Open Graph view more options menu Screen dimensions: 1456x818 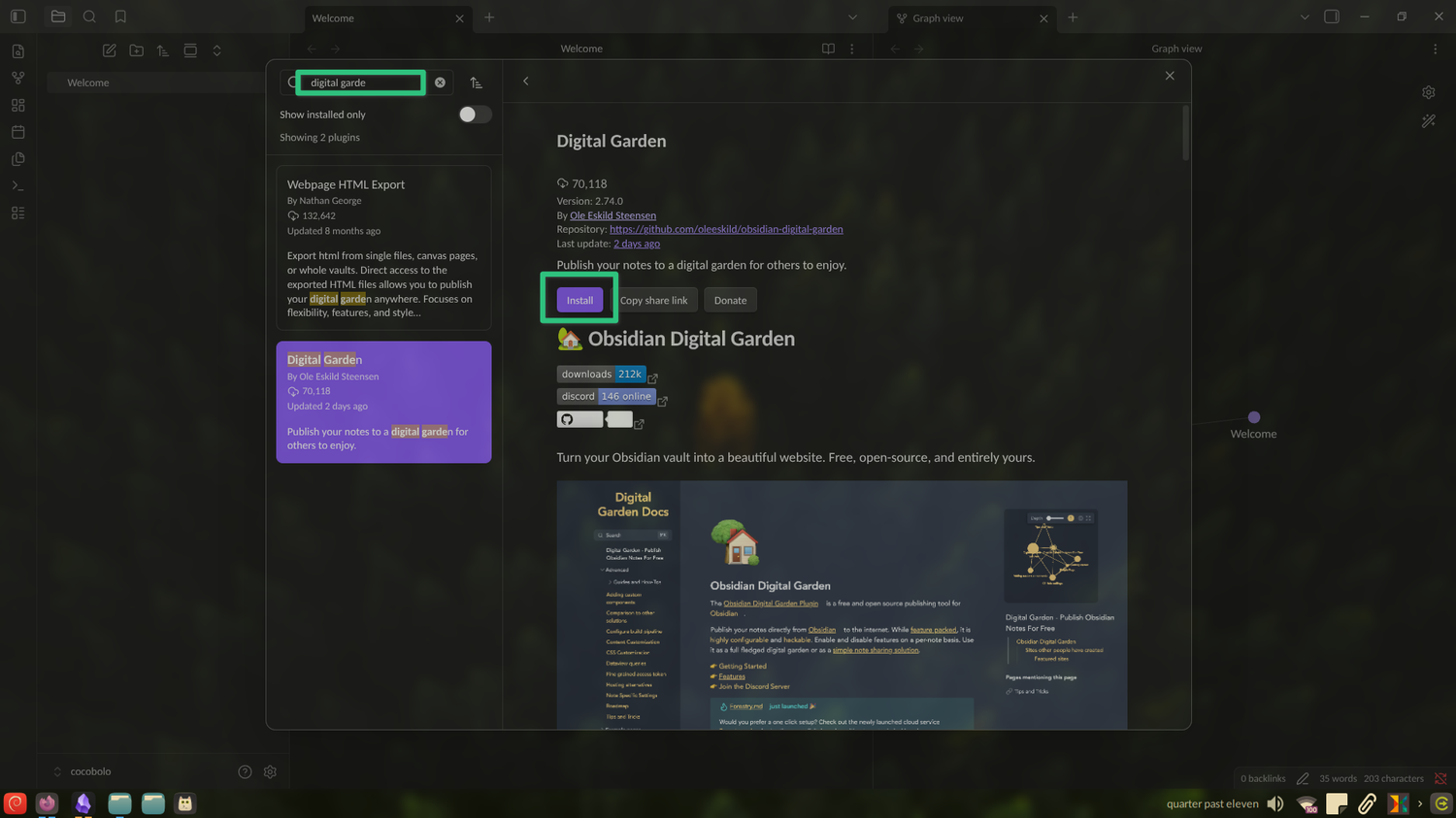tap(1435, 49)
